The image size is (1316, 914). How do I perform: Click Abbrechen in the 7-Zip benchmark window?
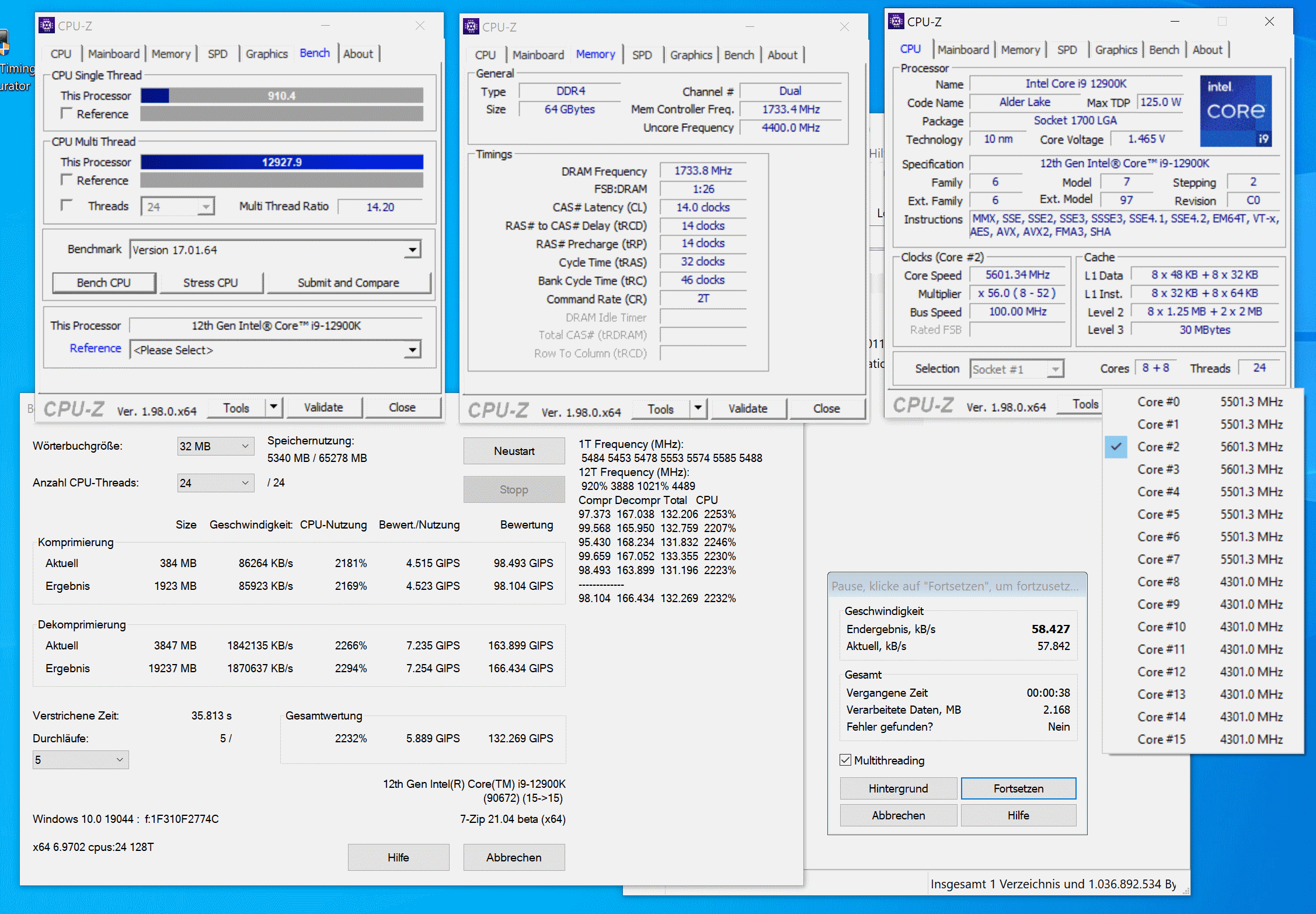point(514,857)
